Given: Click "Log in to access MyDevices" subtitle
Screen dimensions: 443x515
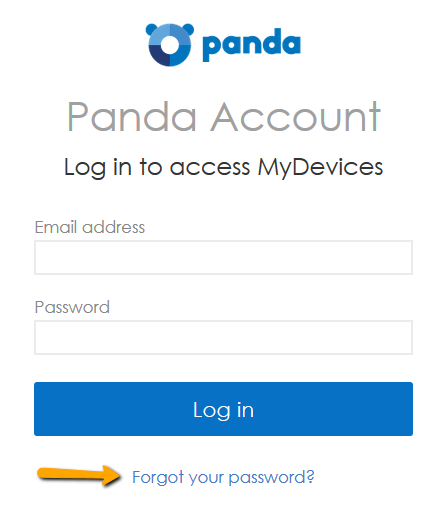Looking at the screenshot, I should click(x=223, y=167).
